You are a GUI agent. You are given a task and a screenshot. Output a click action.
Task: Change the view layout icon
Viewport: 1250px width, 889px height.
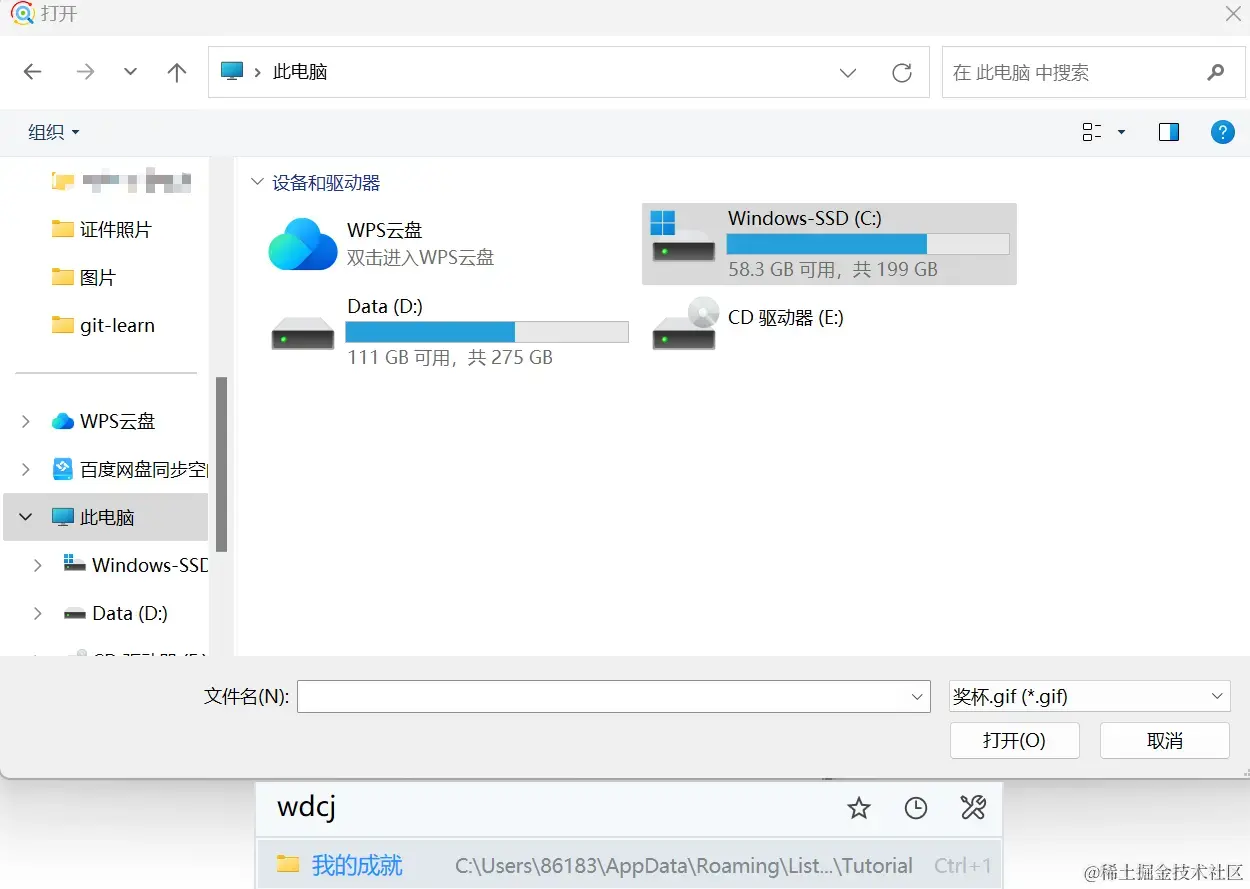point(1092,132)
